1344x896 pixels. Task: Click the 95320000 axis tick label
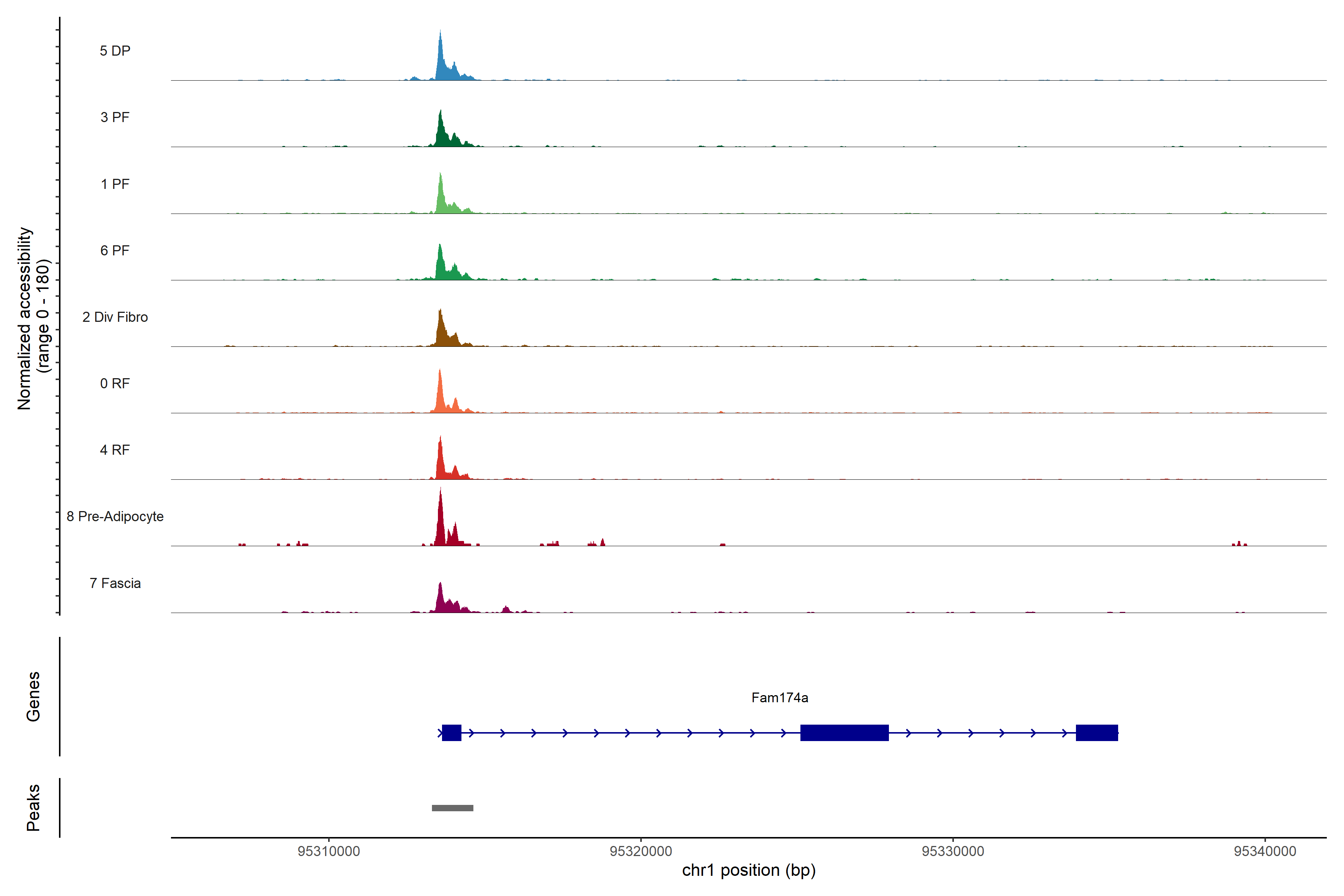coord(641,852)
